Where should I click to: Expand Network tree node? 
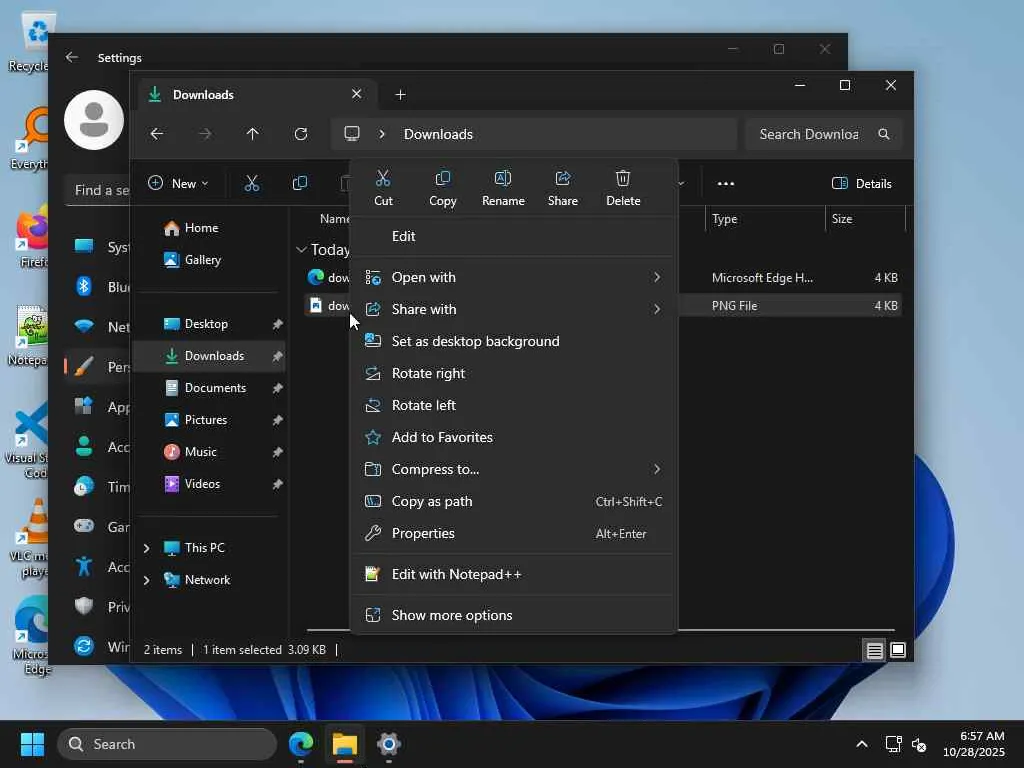pyautogui.click(x=146, y=580)
